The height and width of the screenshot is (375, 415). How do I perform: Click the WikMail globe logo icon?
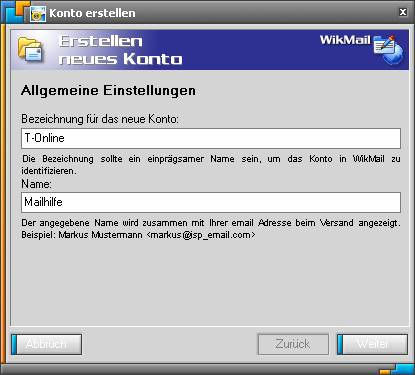point(388,49)
